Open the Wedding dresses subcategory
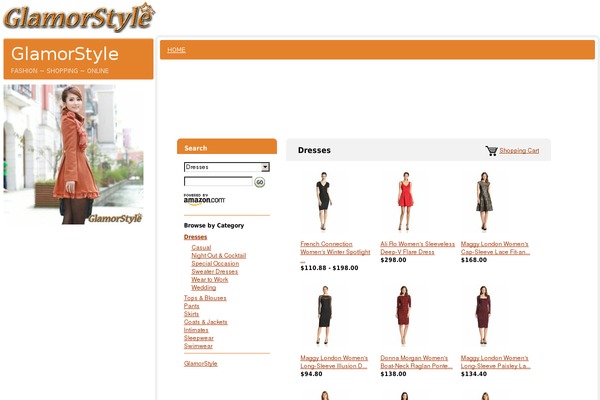The height and width of the screenshot is (400, 600). [204, 287]
